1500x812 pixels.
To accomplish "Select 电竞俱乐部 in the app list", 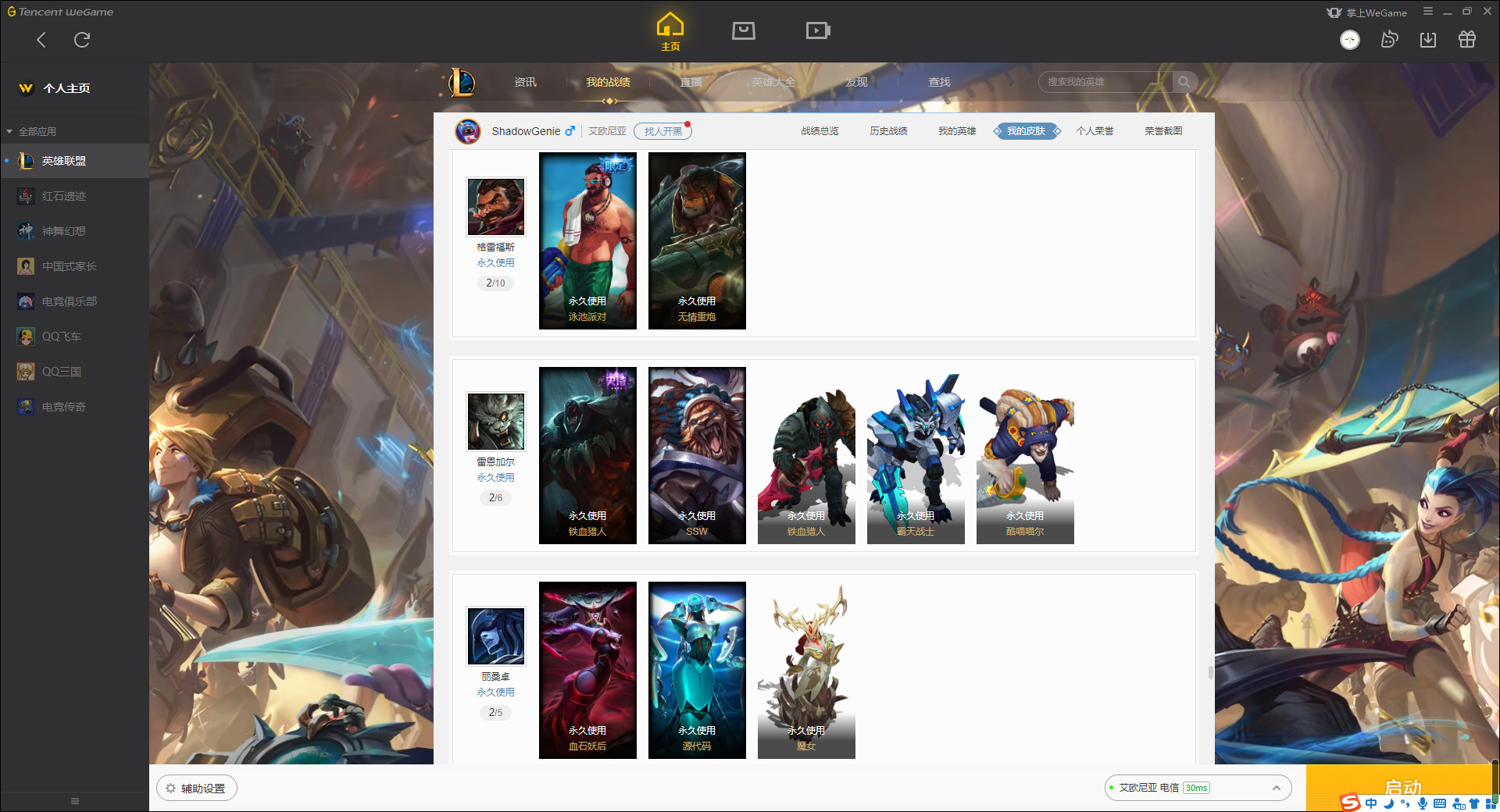I will pos(74,301).
